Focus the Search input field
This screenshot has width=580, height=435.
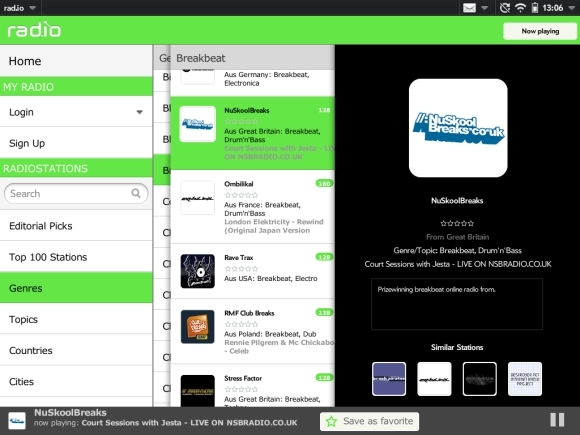[x=76, y=193]
